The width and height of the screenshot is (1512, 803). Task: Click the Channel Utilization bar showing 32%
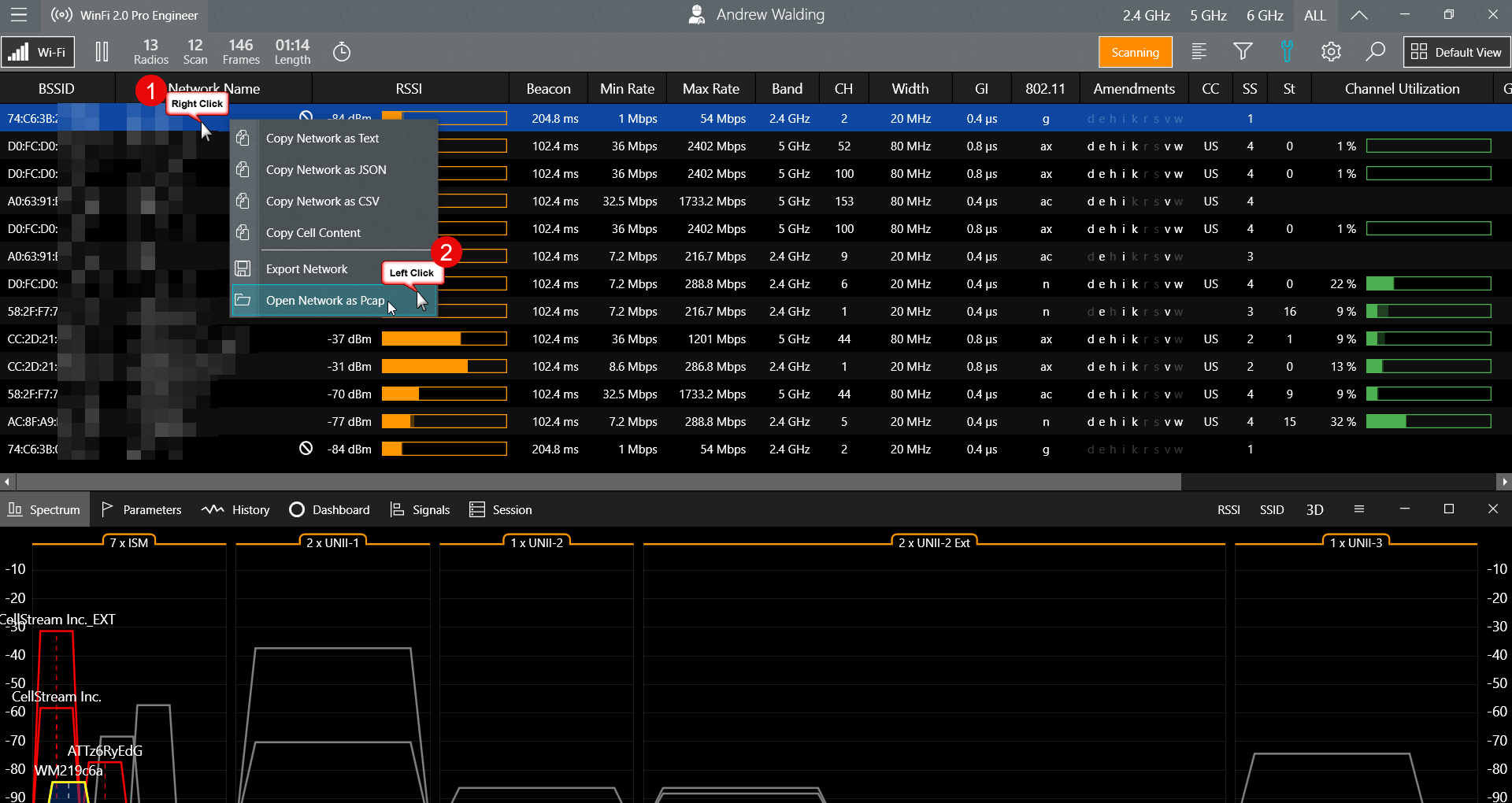pyautogui.click(x=1428, y=421)
